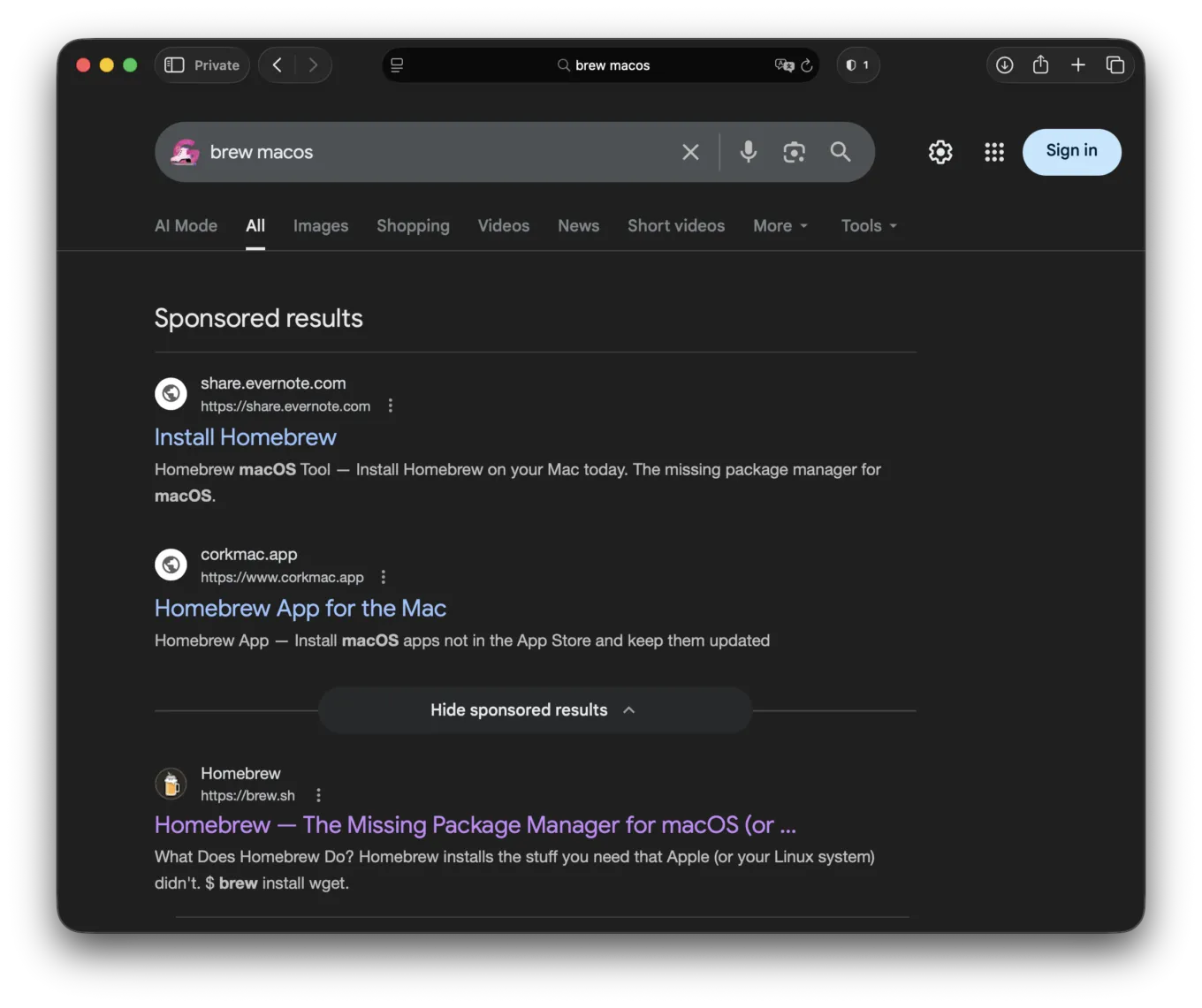Open the Safari downloads icon
Viewport: 1202px width, 1008px height.
(x=1004, y=65)
